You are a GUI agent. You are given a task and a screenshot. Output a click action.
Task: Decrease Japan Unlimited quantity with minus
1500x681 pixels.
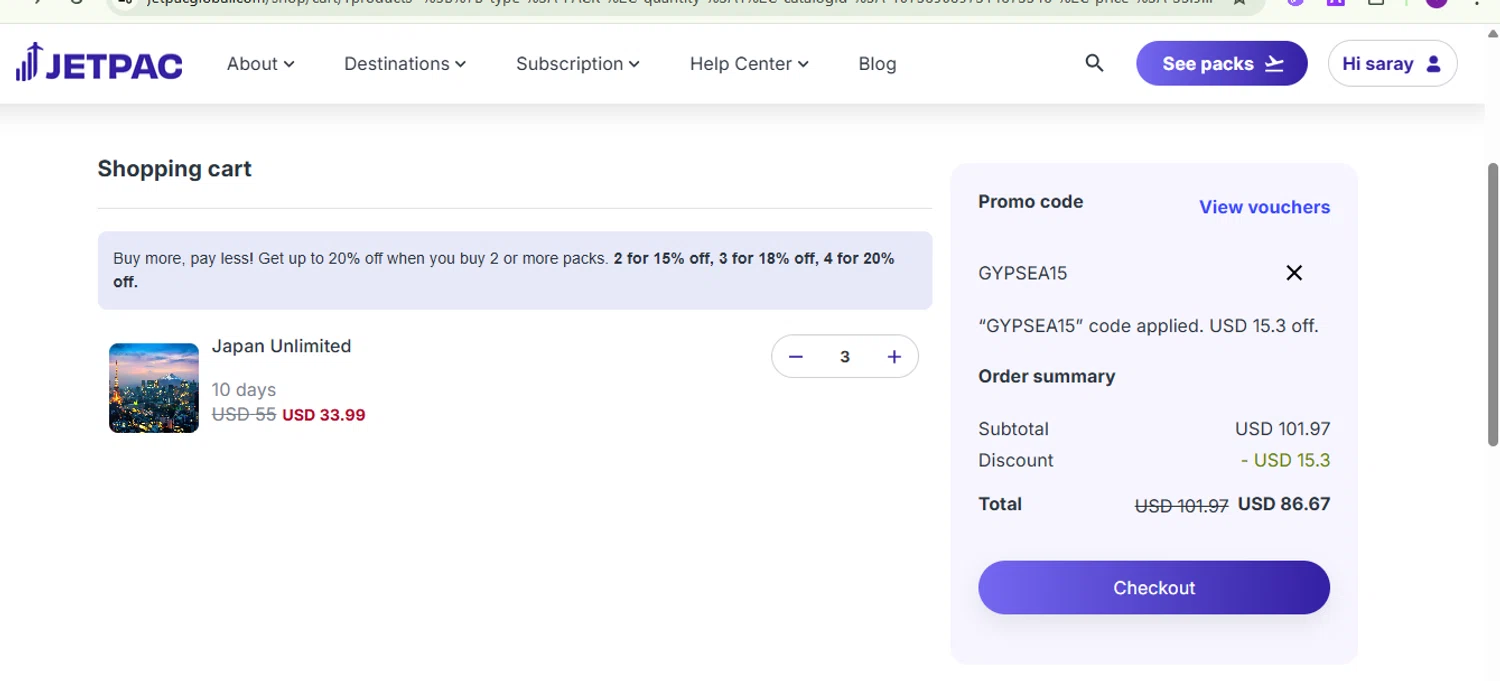796,357
